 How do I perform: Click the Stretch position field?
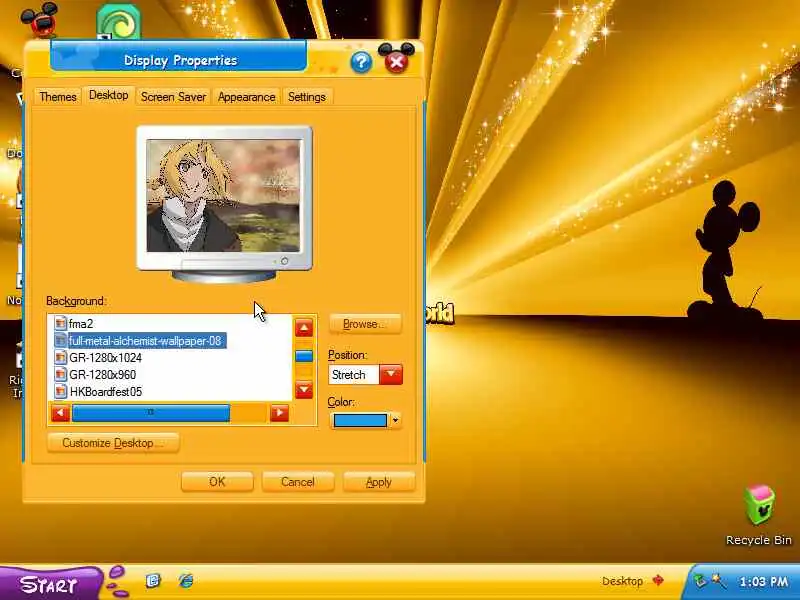point(354,374)
